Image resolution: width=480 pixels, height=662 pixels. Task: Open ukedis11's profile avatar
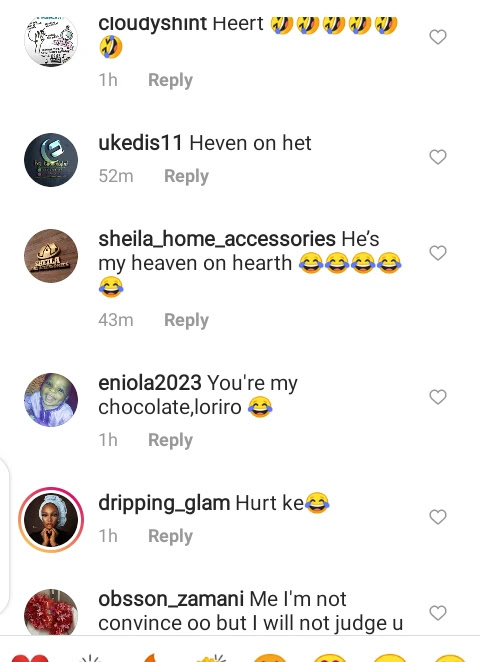[51, 160]
